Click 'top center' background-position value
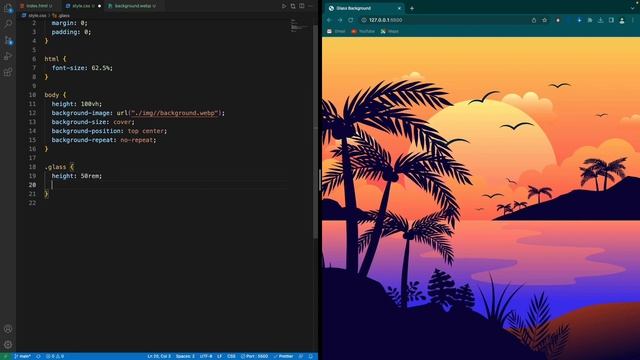Image resolution: width=640 pixels, height=360 pixels. coord(146,131)
